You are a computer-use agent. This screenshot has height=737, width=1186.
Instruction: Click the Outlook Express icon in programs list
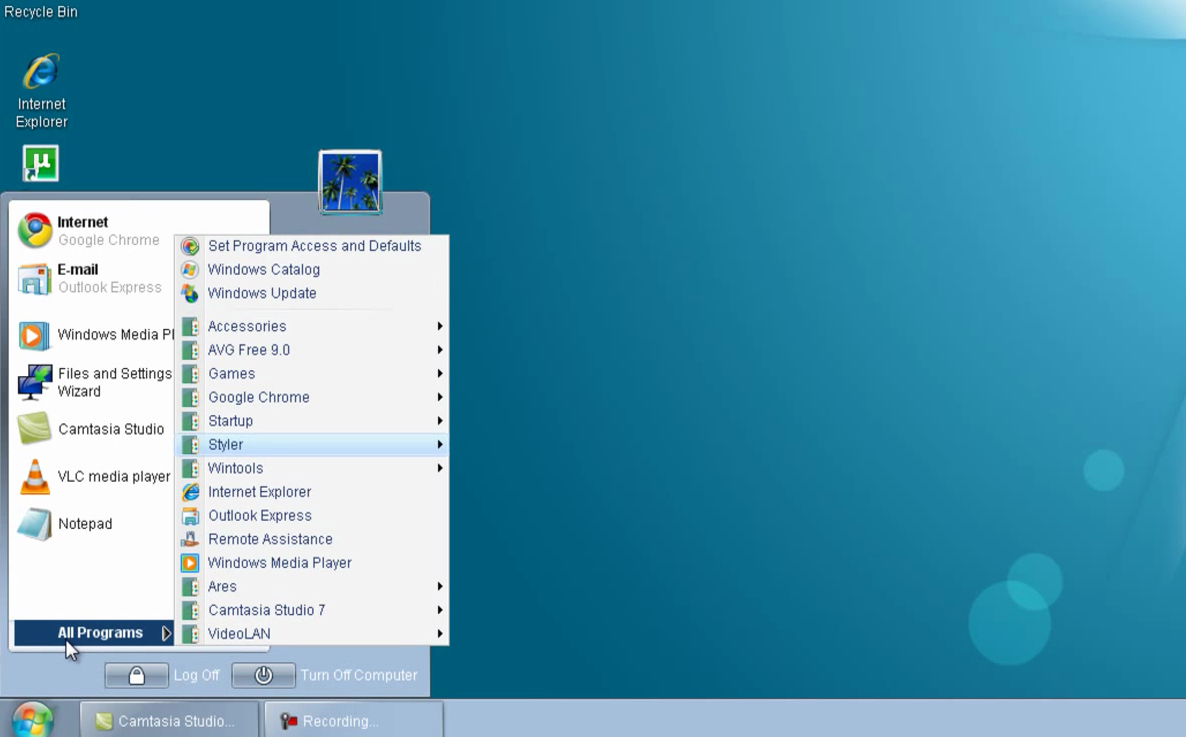(x=190, y=515)
